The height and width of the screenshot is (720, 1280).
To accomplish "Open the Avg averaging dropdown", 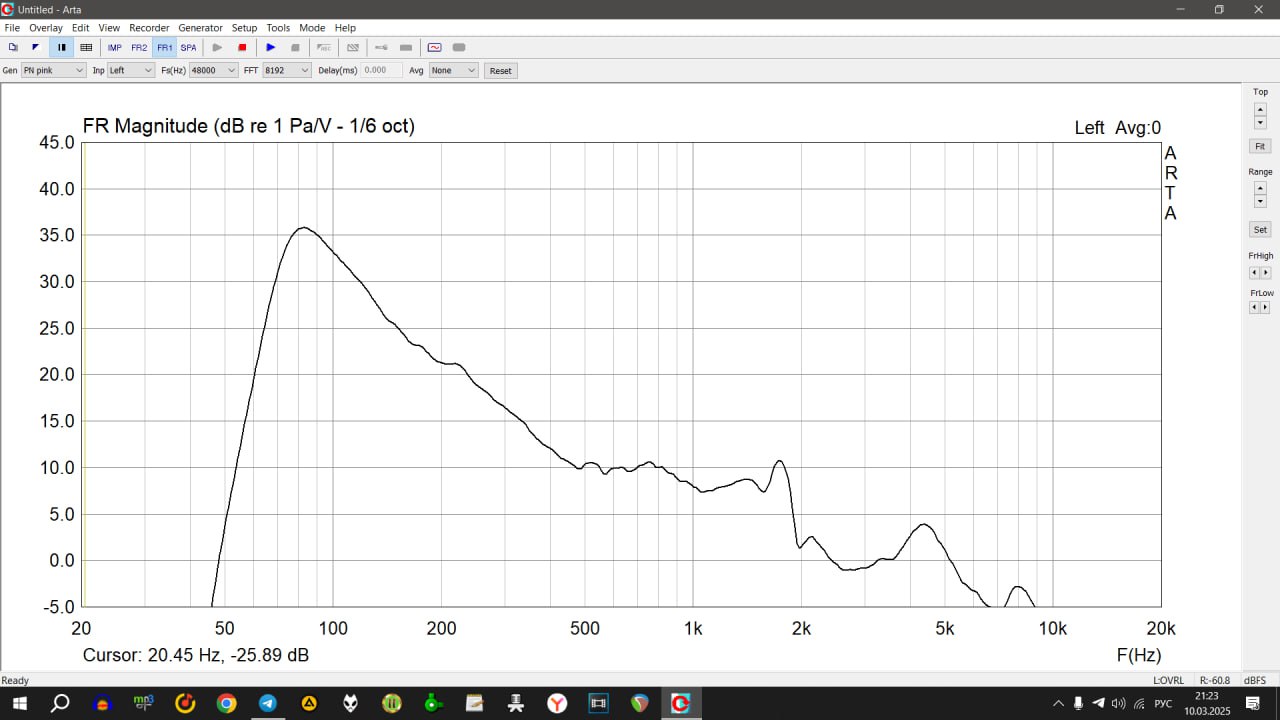I will (454, 71).
